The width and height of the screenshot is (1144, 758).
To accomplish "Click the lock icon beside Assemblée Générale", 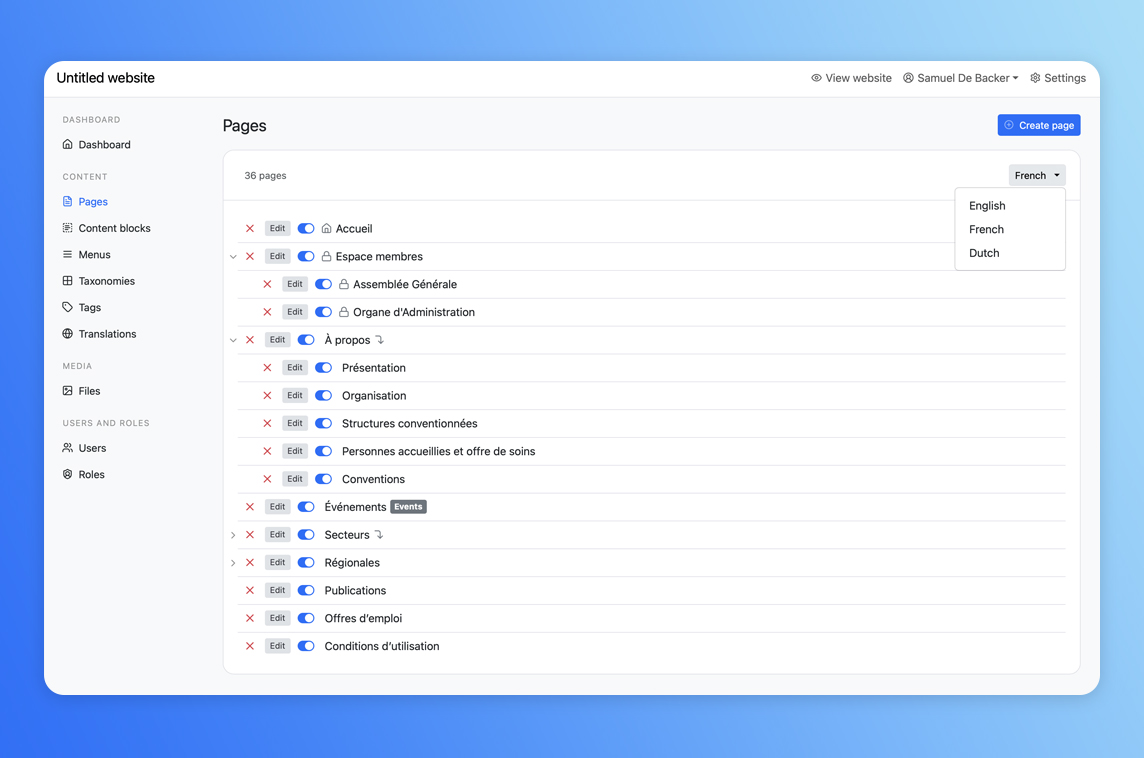I will point(344,285).
